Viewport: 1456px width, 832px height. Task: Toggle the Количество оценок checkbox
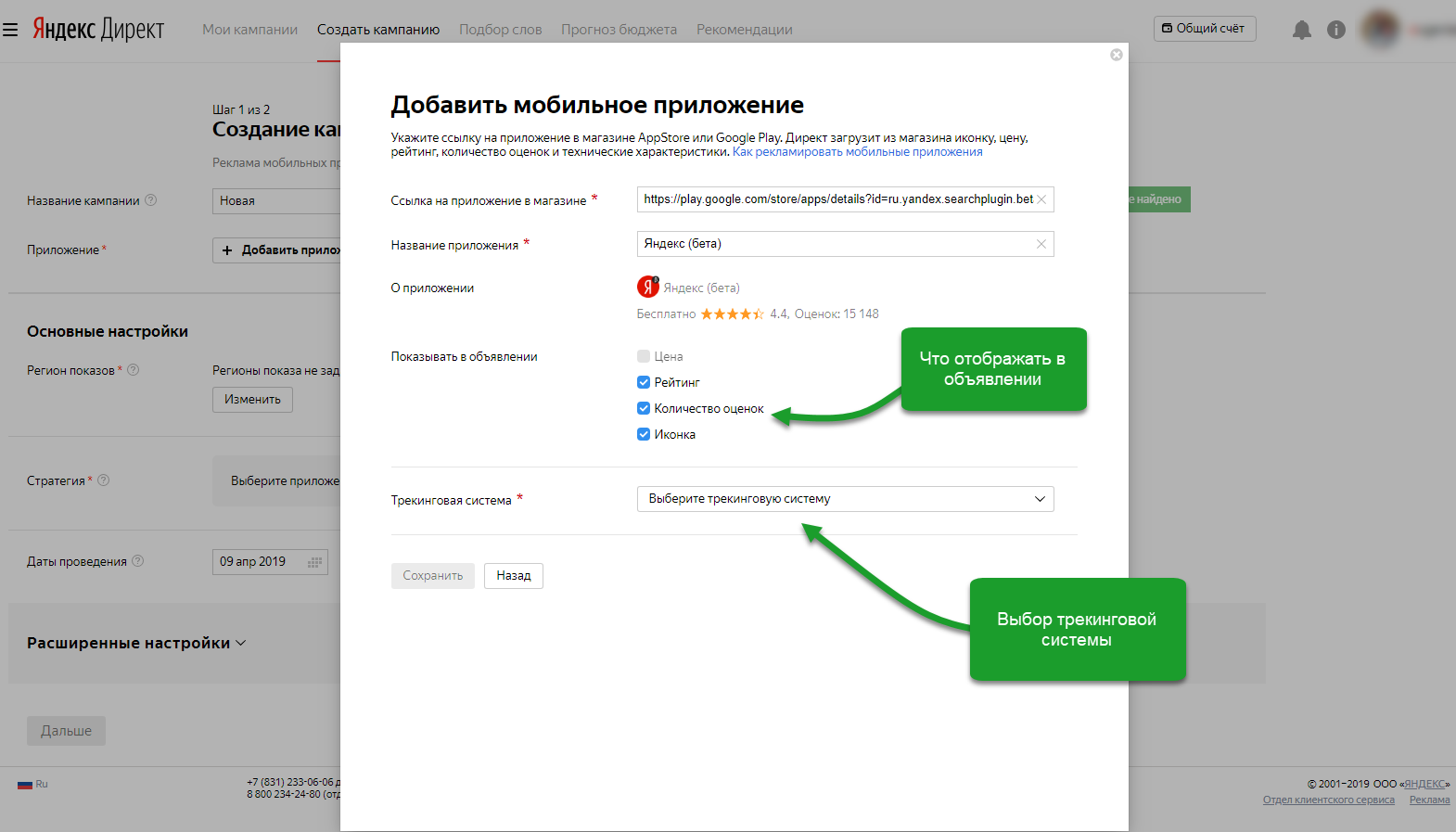[644, 408]
